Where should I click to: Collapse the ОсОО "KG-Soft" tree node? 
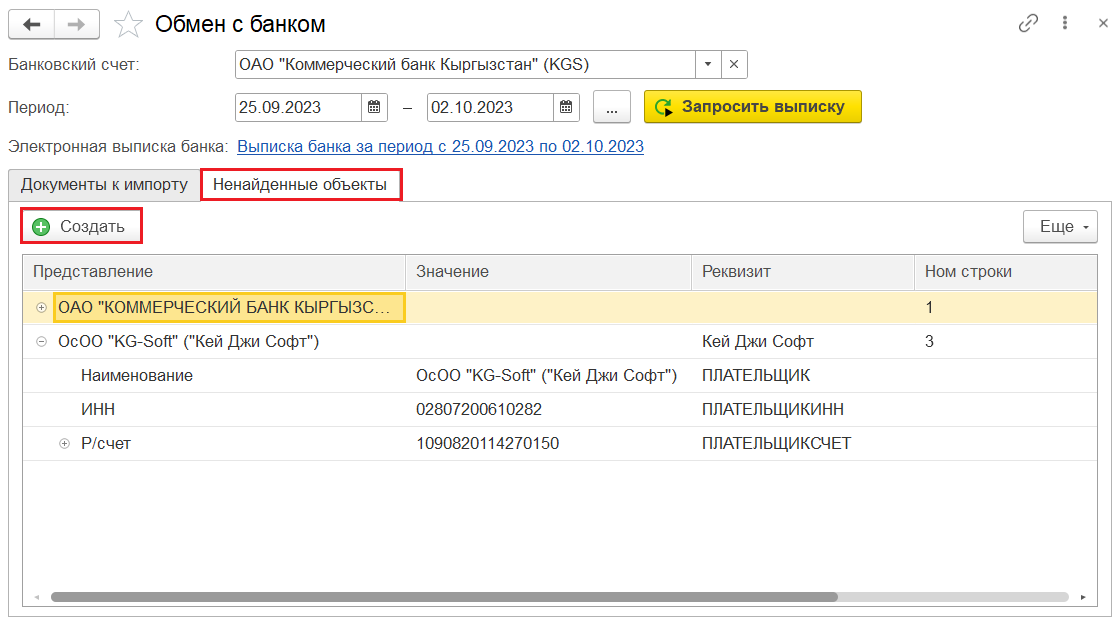[x=41, y=342]
